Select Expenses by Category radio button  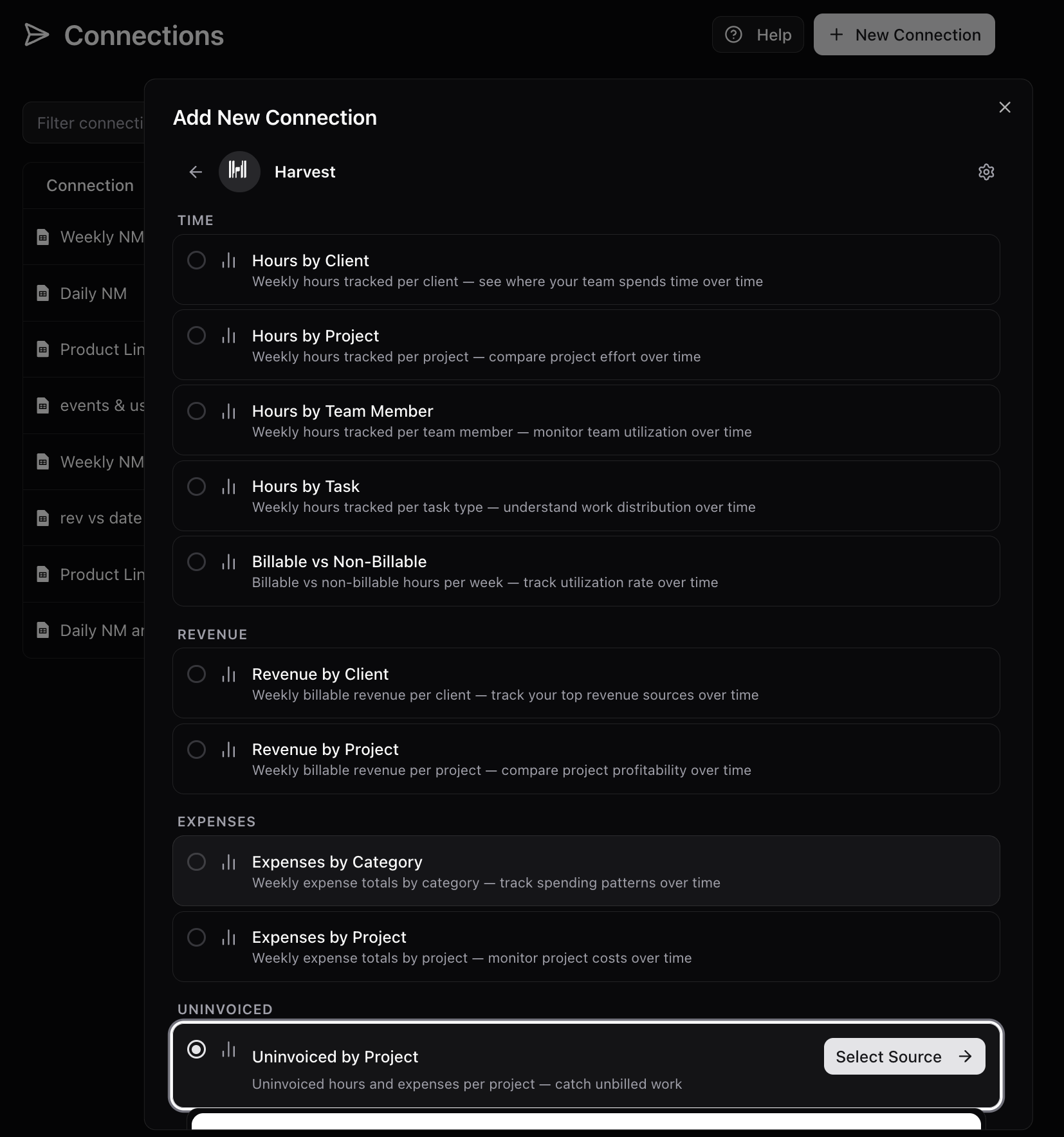(196, 862)
